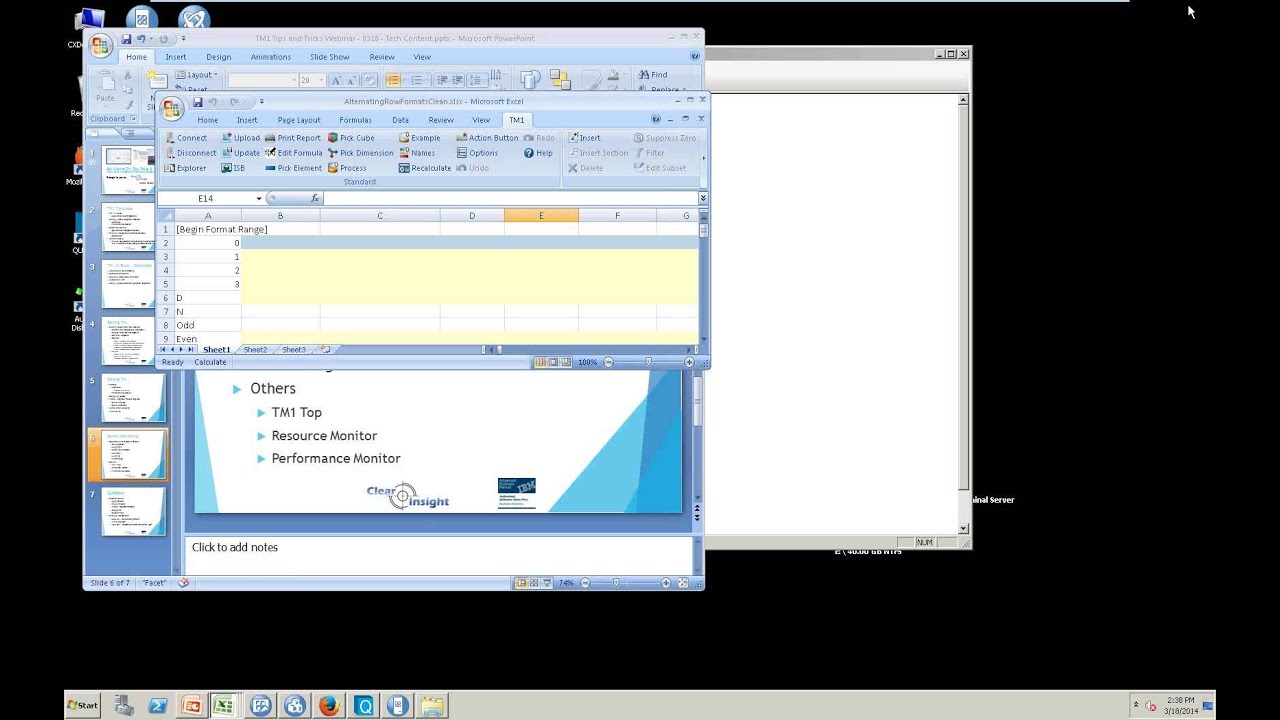Click Print Report in TM1 ribbon
The width and height of the screenshot is (1280, 720).
(x=293, y=138)
